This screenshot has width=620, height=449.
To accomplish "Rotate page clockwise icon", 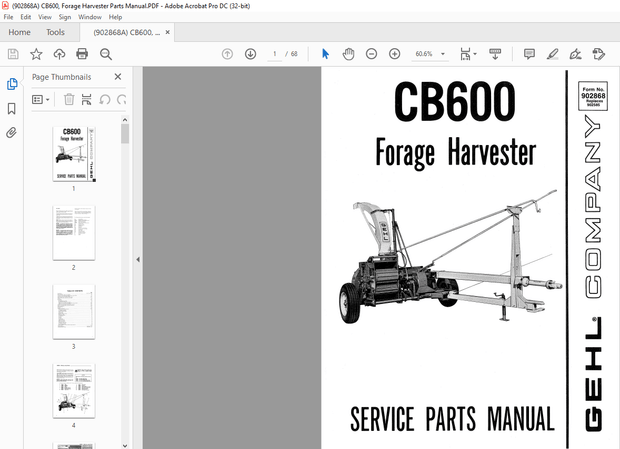I will click(121, 99).
